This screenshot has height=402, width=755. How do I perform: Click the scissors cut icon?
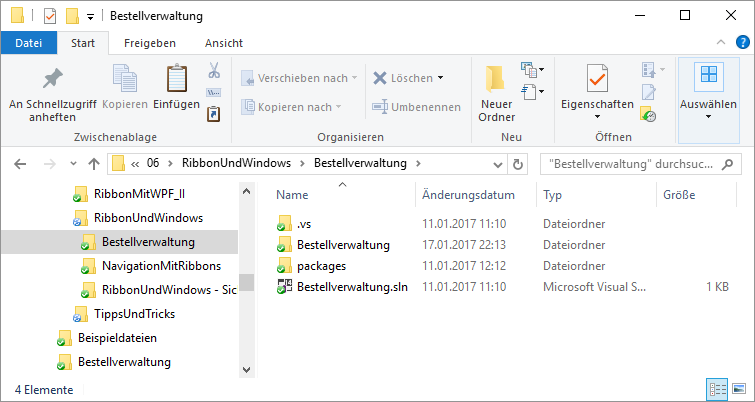coord(214,70)
